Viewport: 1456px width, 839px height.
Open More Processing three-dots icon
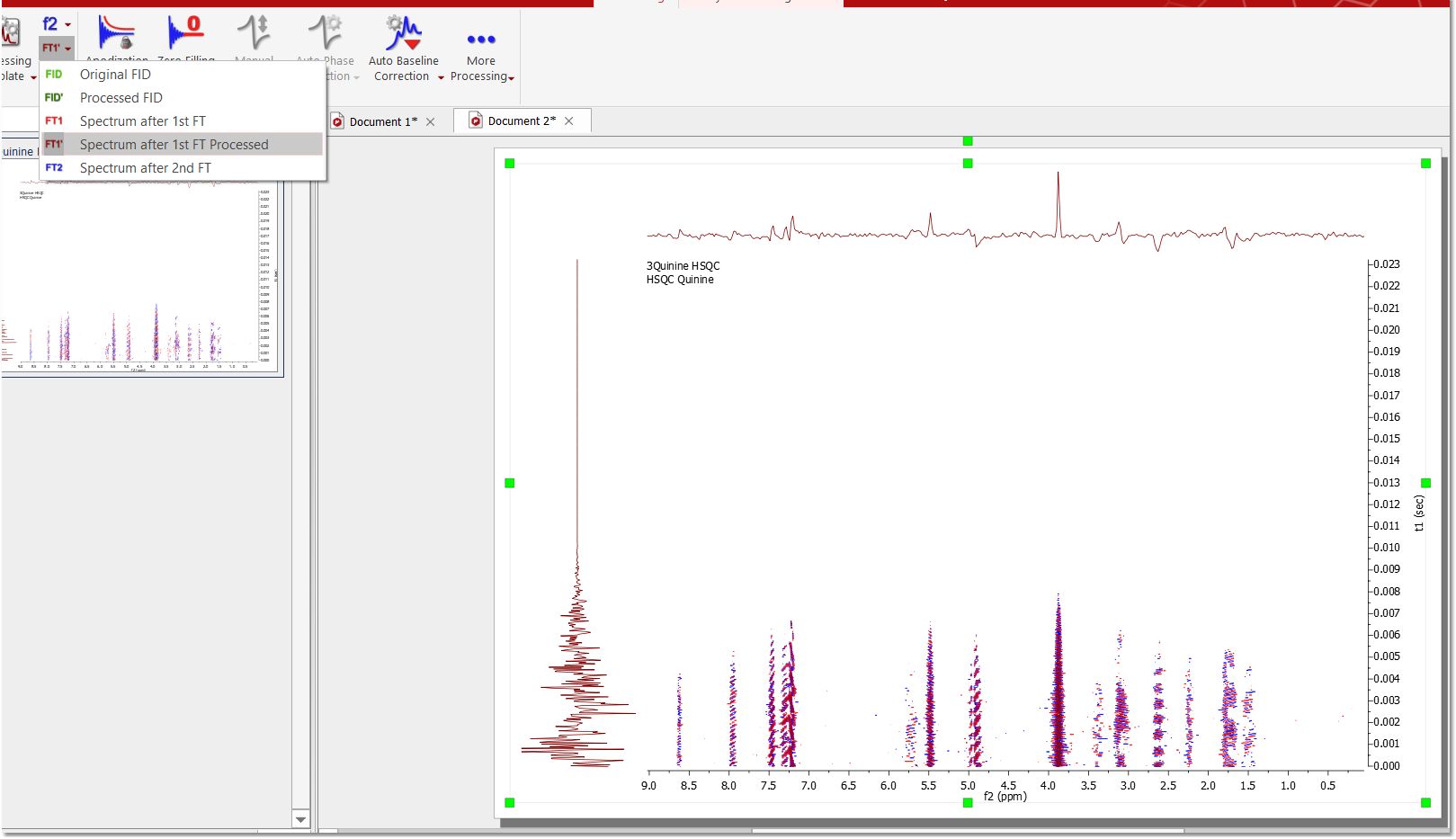481,40
